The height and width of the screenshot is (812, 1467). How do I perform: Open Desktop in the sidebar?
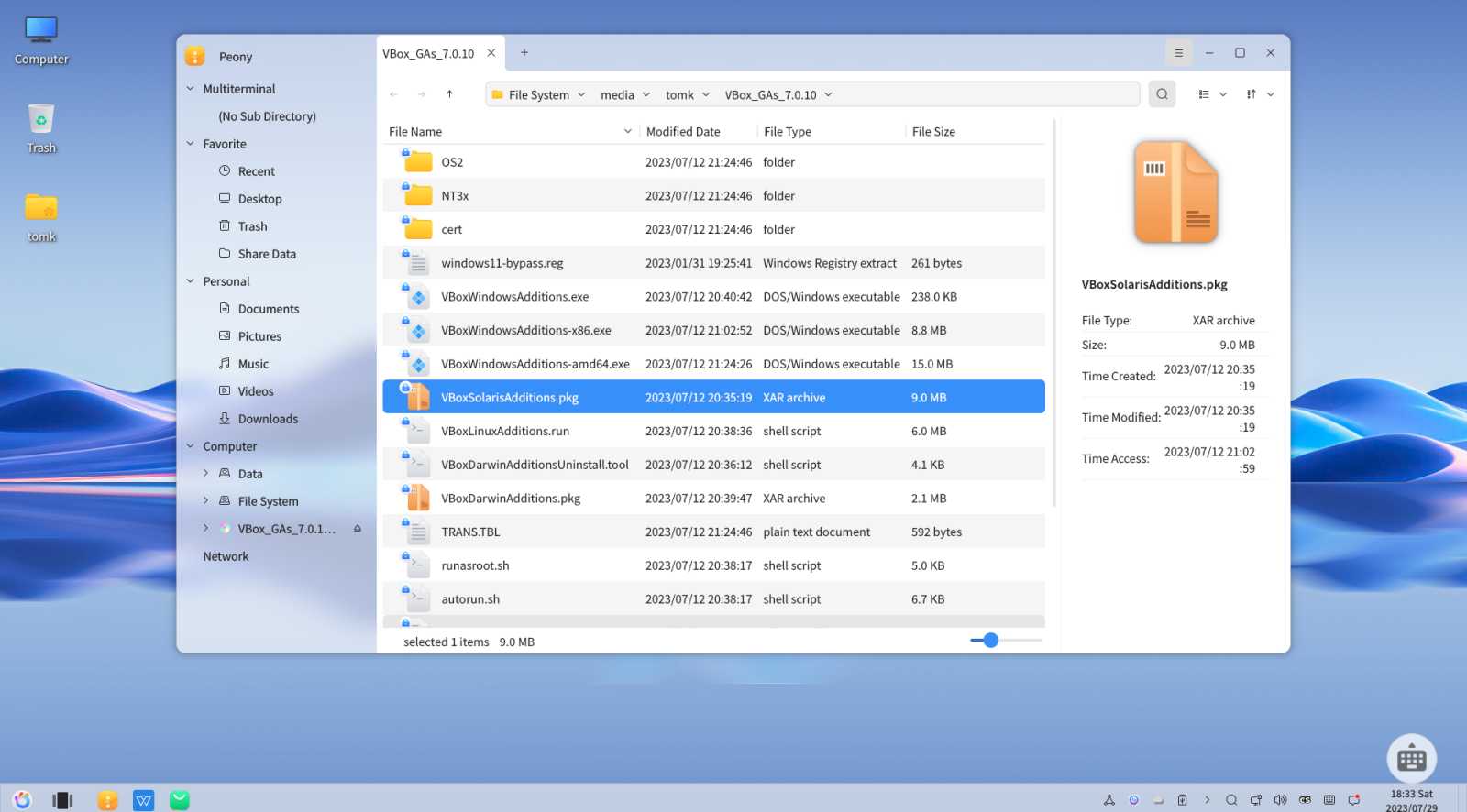click(260, 199)
